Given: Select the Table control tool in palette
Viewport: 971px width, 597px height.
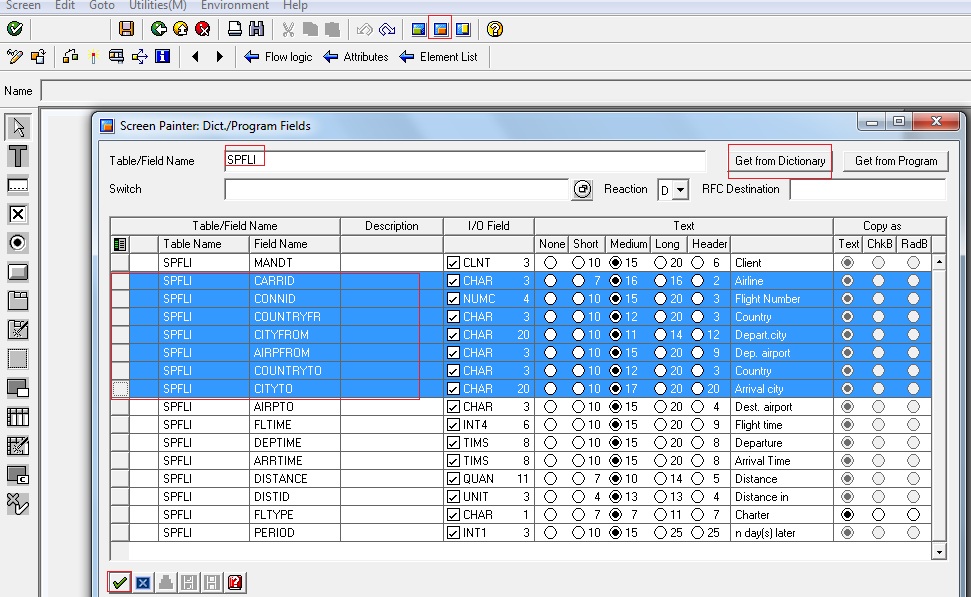Looking at the screenshot, I should coord(18,417).
